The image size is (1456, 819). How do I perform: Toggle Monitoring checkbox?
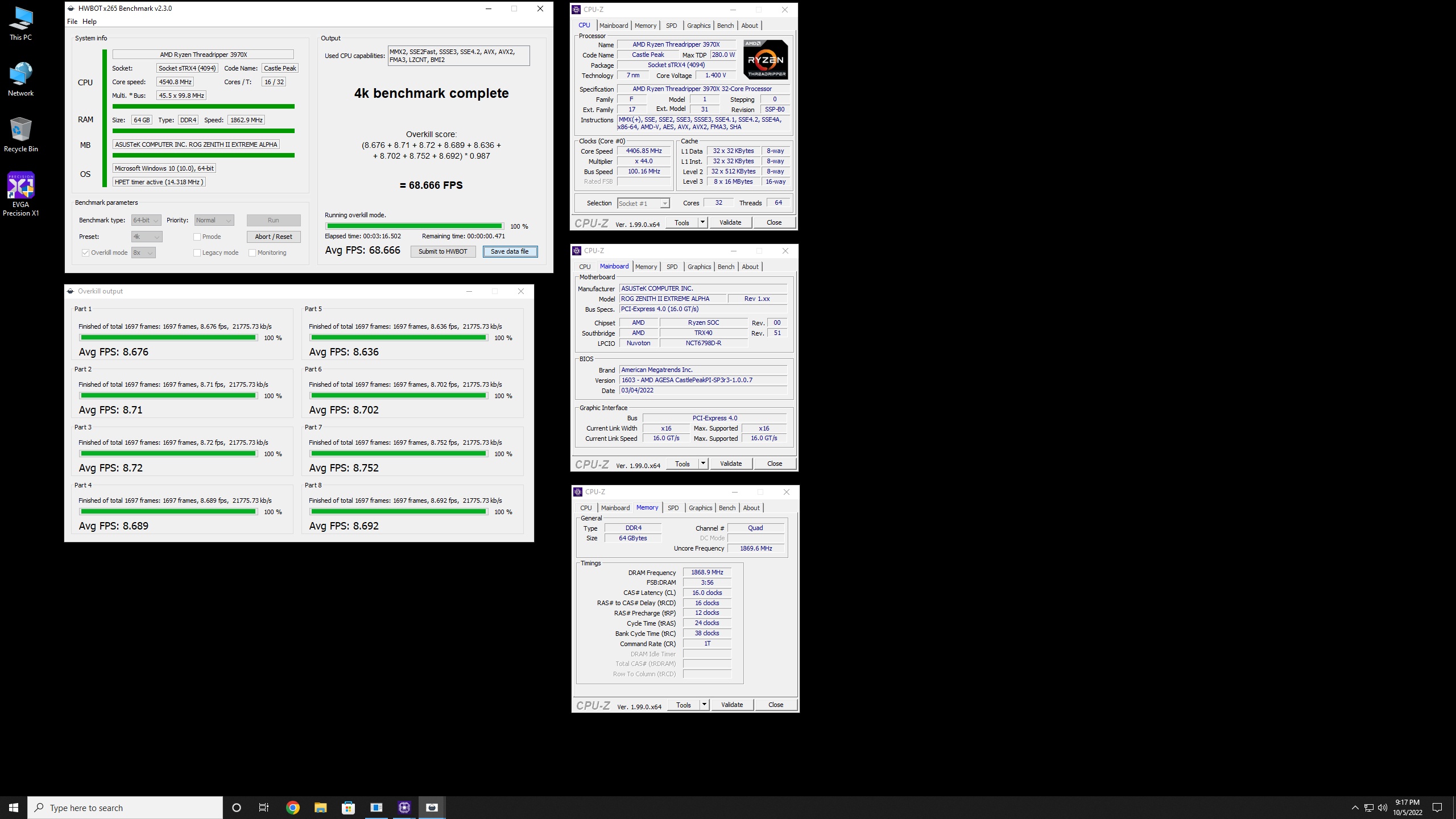[x=252, y=253]
